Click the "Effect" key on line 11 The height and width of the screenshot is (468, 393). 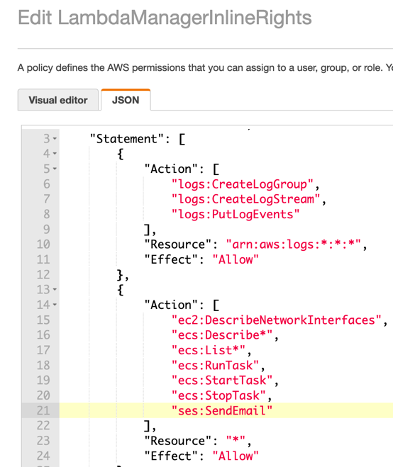(171, 259)
